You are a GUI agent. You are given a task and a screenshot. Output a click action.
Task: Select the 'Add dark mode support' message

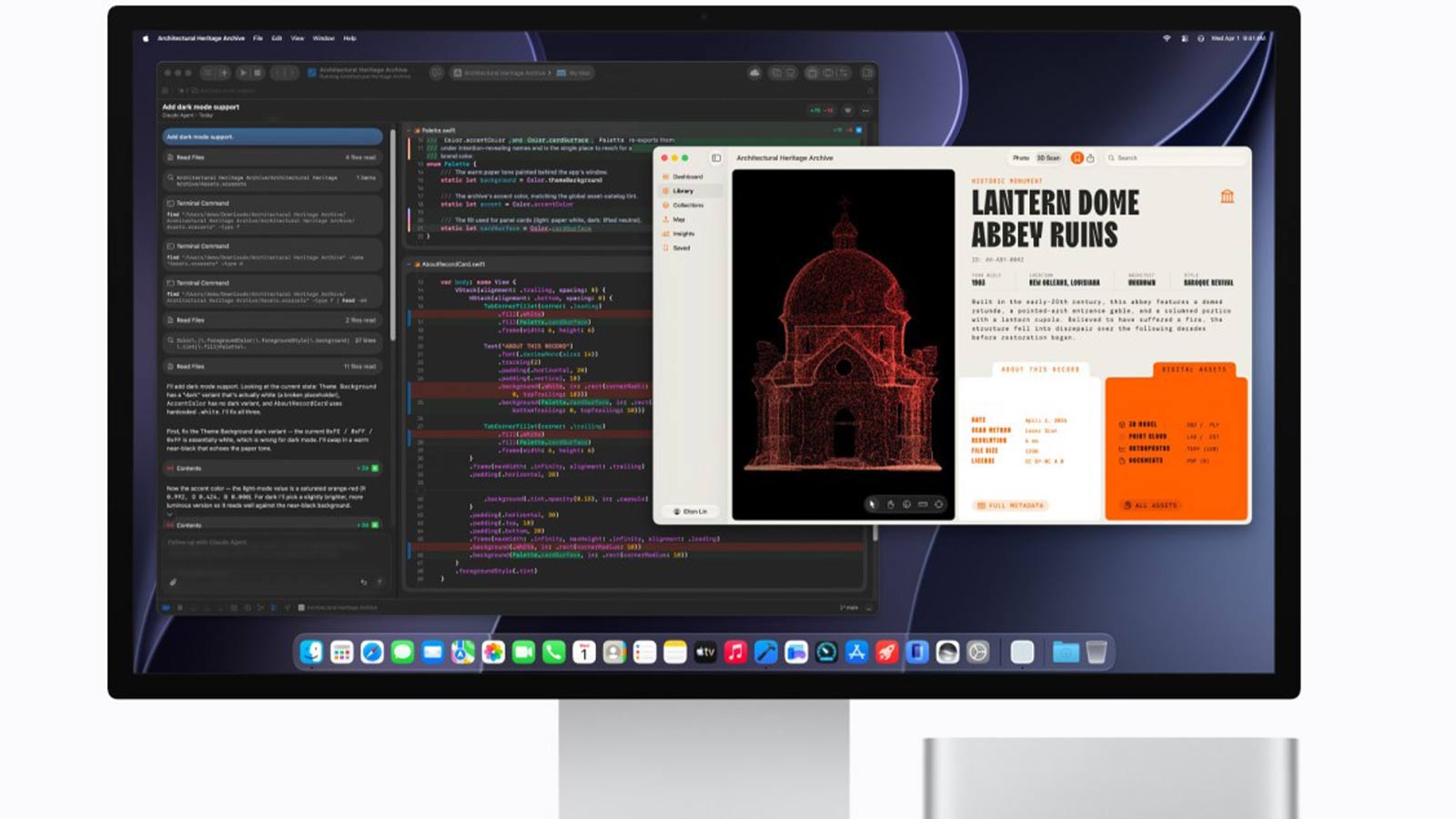(272, 136)
